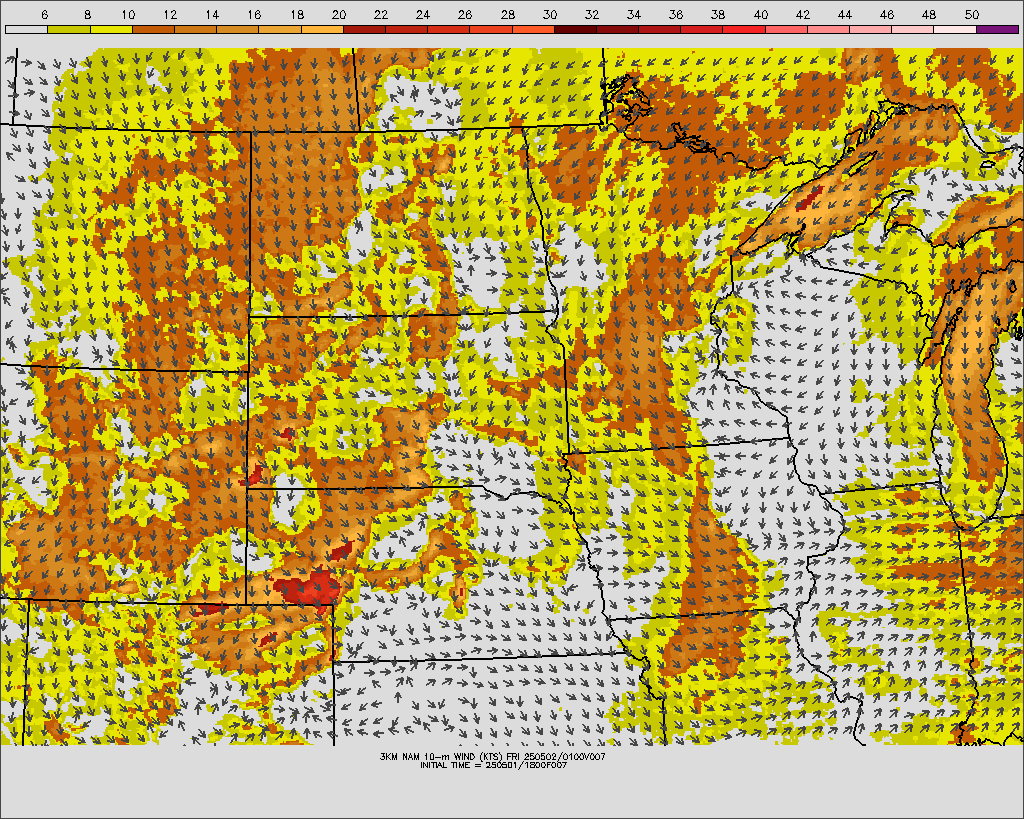
Task: Pick the red swatch between 36 and 38
Action: click(x=702, y=29)
